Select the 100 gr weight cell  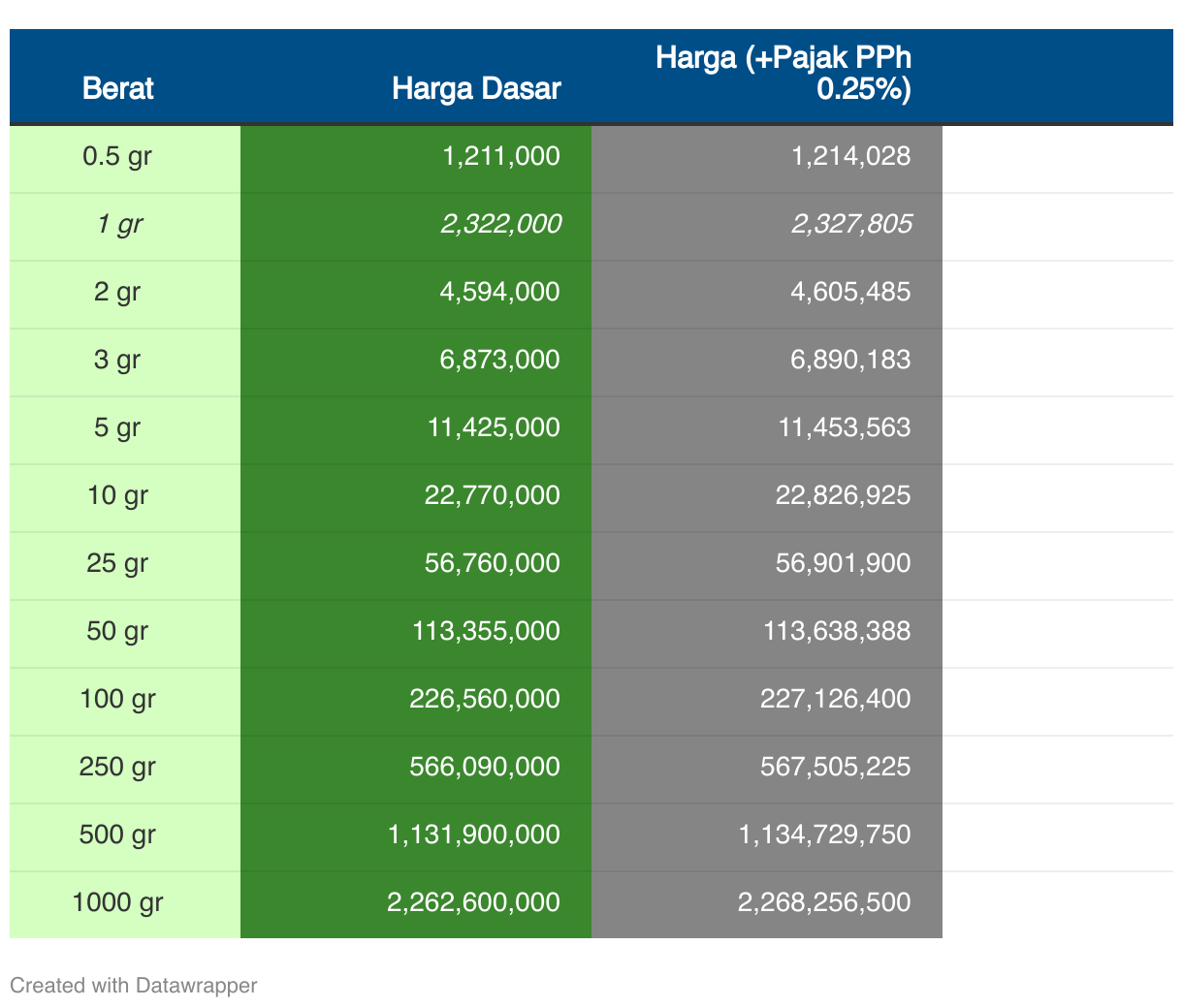point(117,699)
